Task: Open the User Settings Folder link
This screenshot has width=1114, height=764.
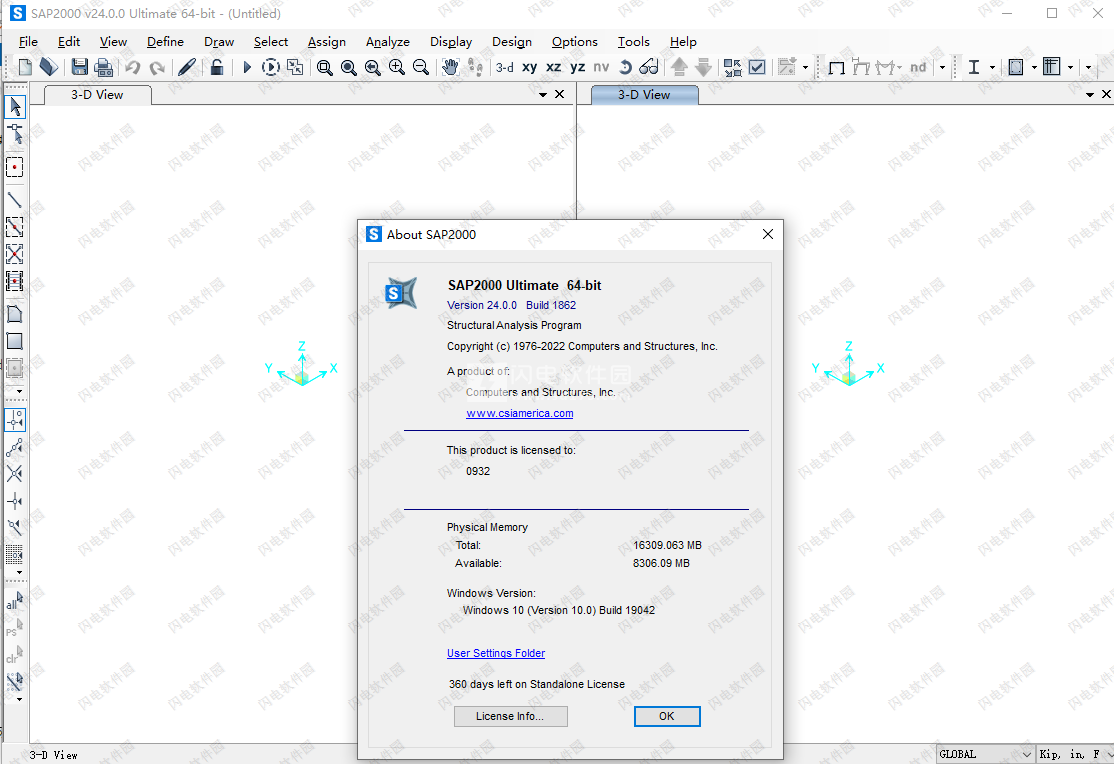Action: (496, 653)
